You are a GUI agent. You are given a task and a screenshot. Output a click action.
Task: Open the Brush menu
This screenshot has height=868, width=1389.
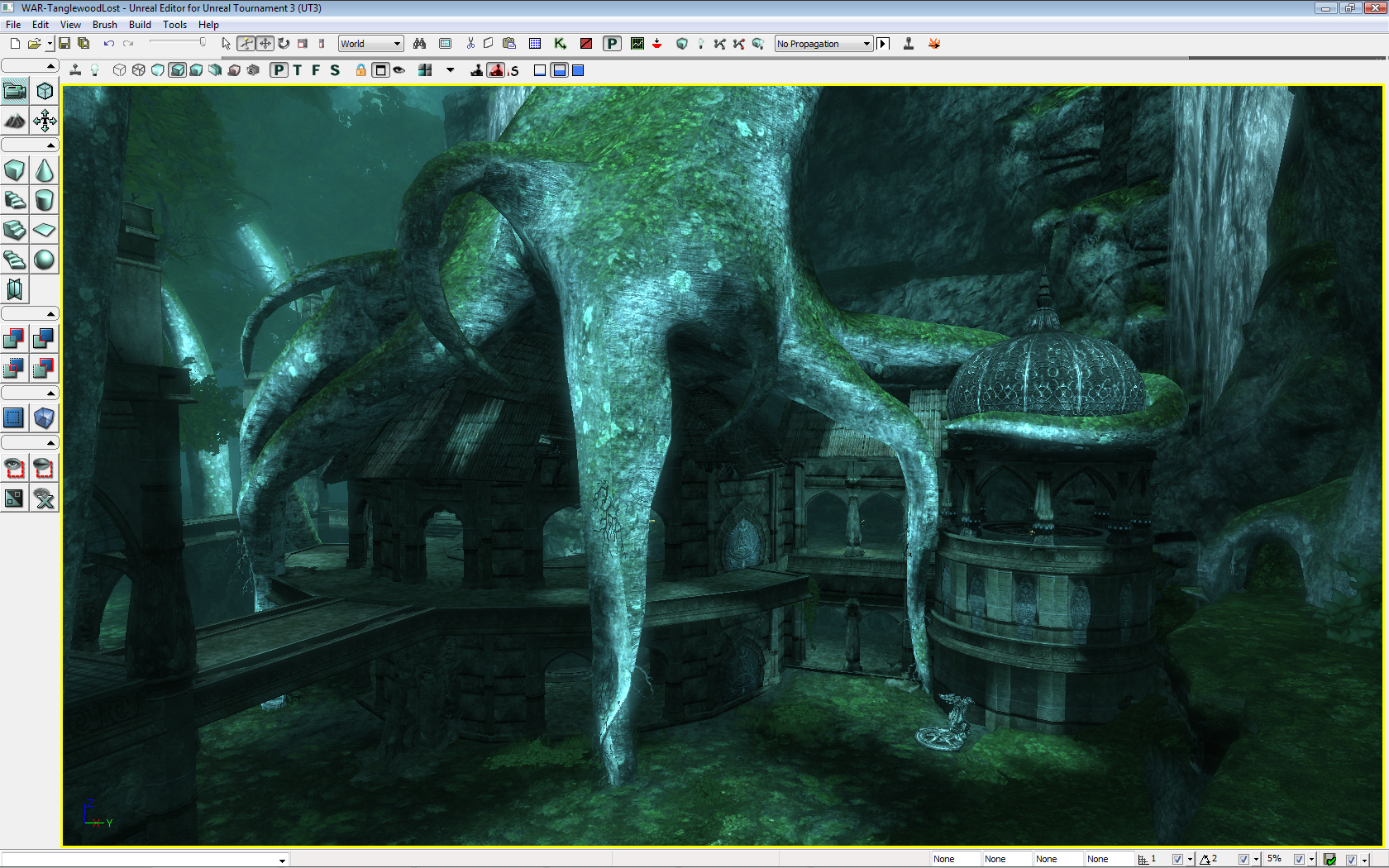pos(105,25)
